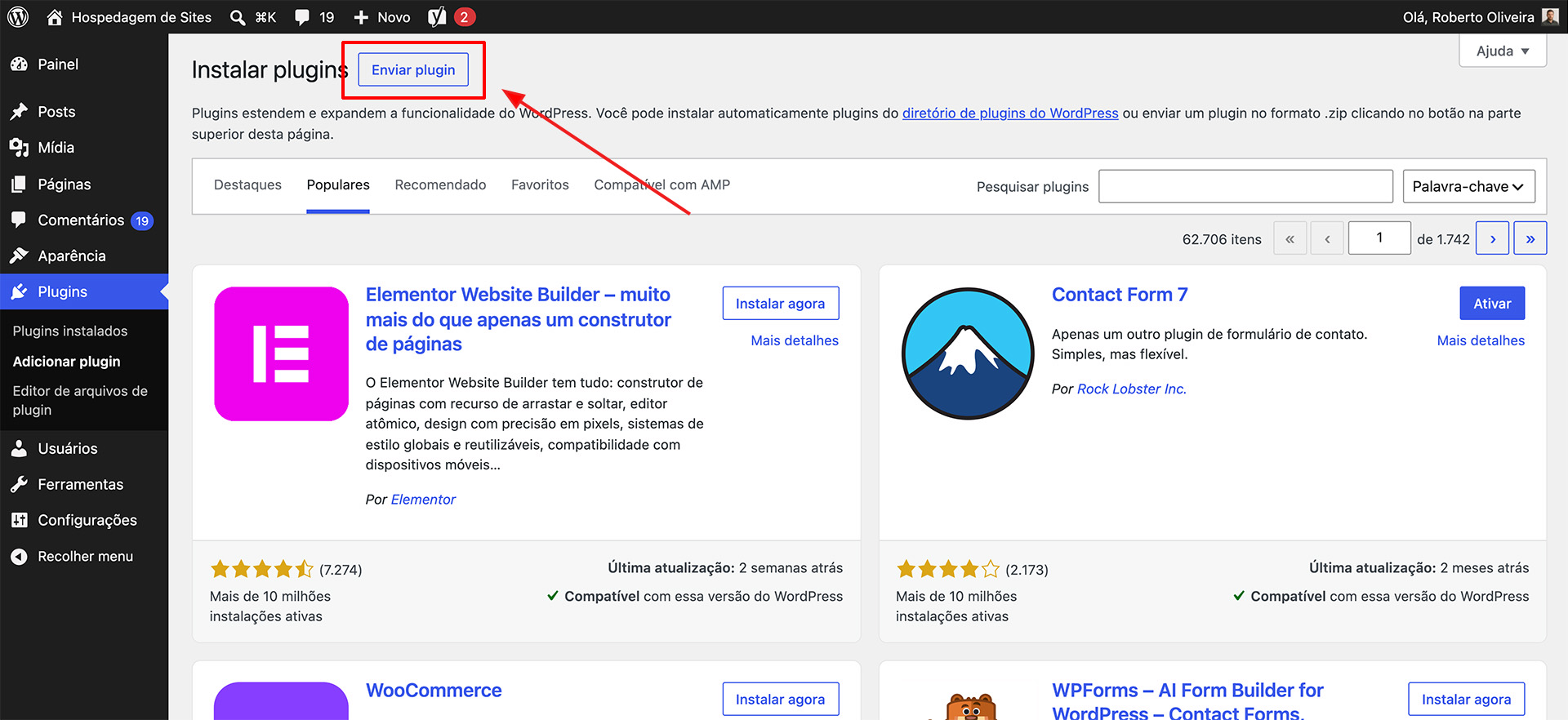Install WPForms with Instalar agora
1568x720 pixels.
coord(1466,699)
